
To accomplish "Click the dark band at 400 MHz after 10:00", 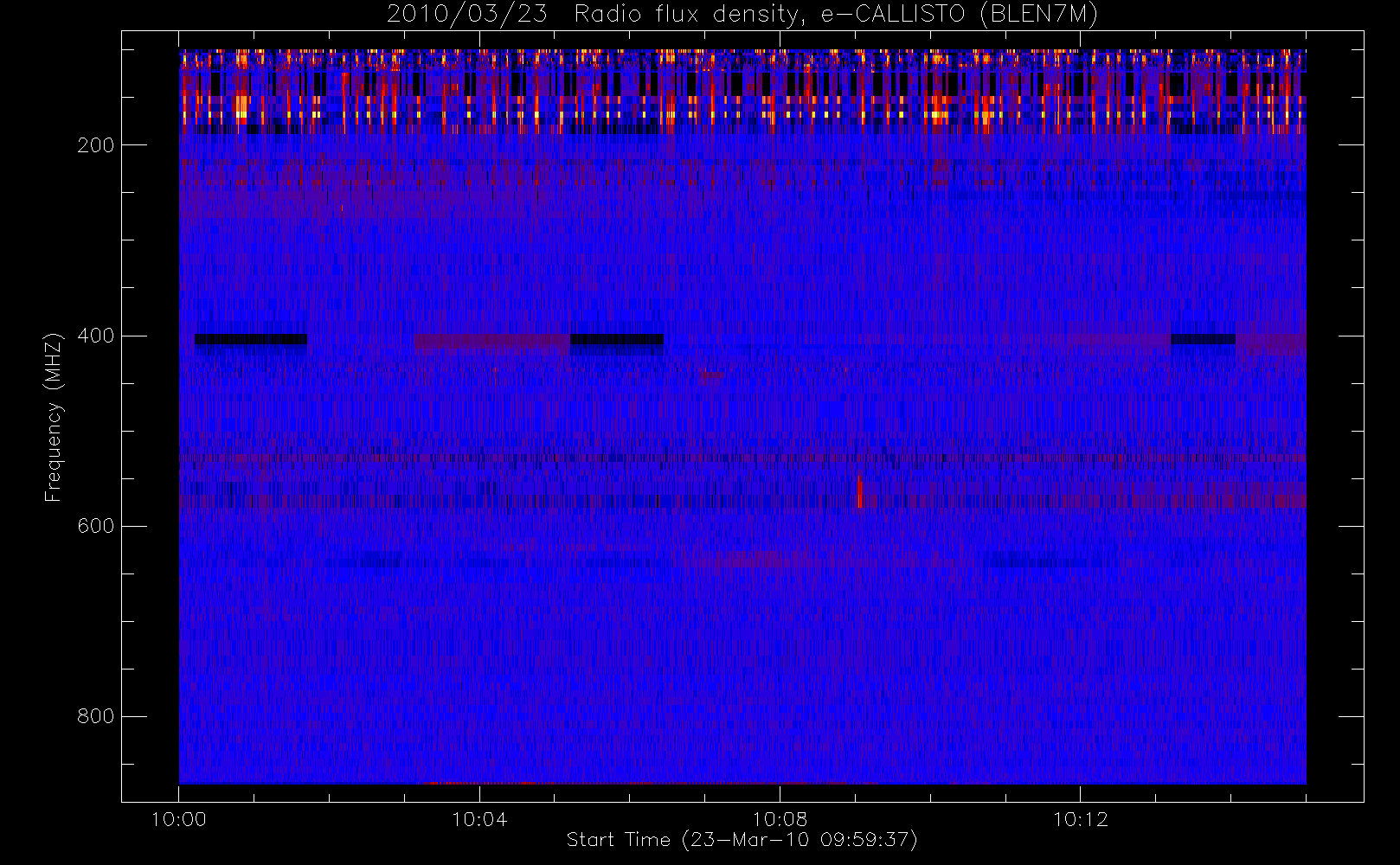I will click(x=251, y=339).
